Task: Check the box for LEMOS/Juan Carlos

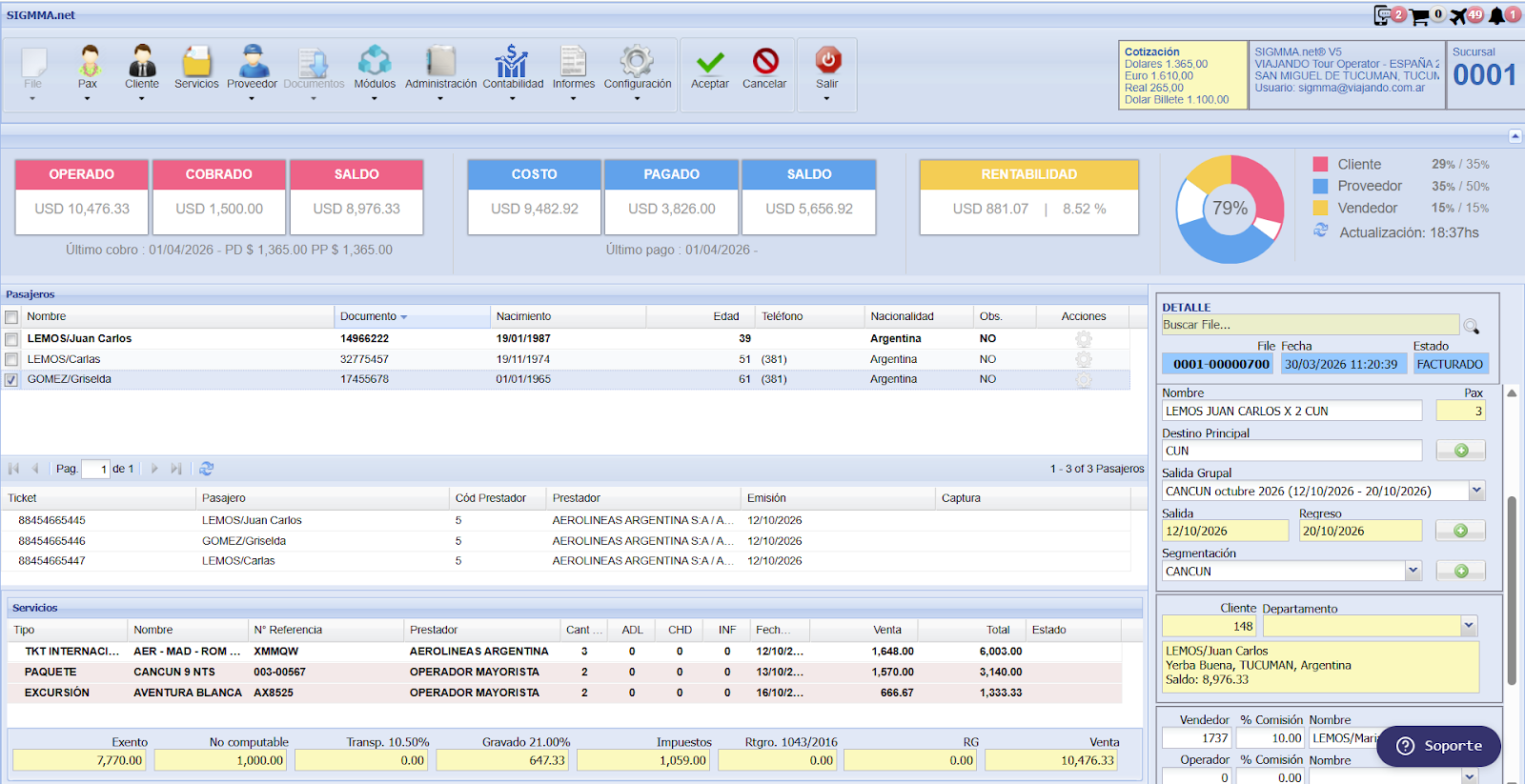Action: click(11, 339)
